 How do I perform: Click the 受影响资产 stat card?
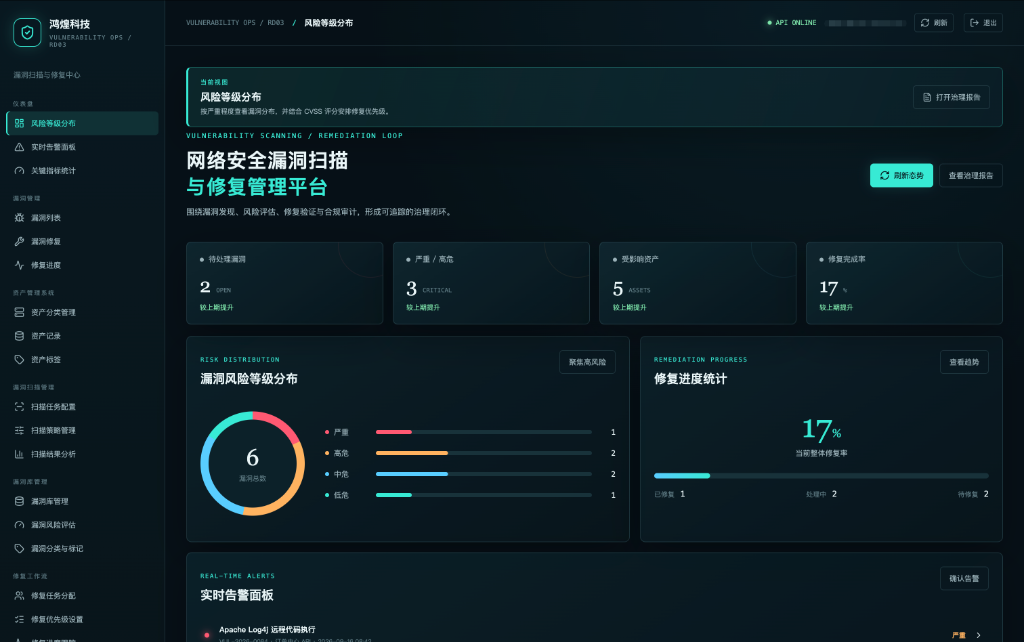[697, 283]
